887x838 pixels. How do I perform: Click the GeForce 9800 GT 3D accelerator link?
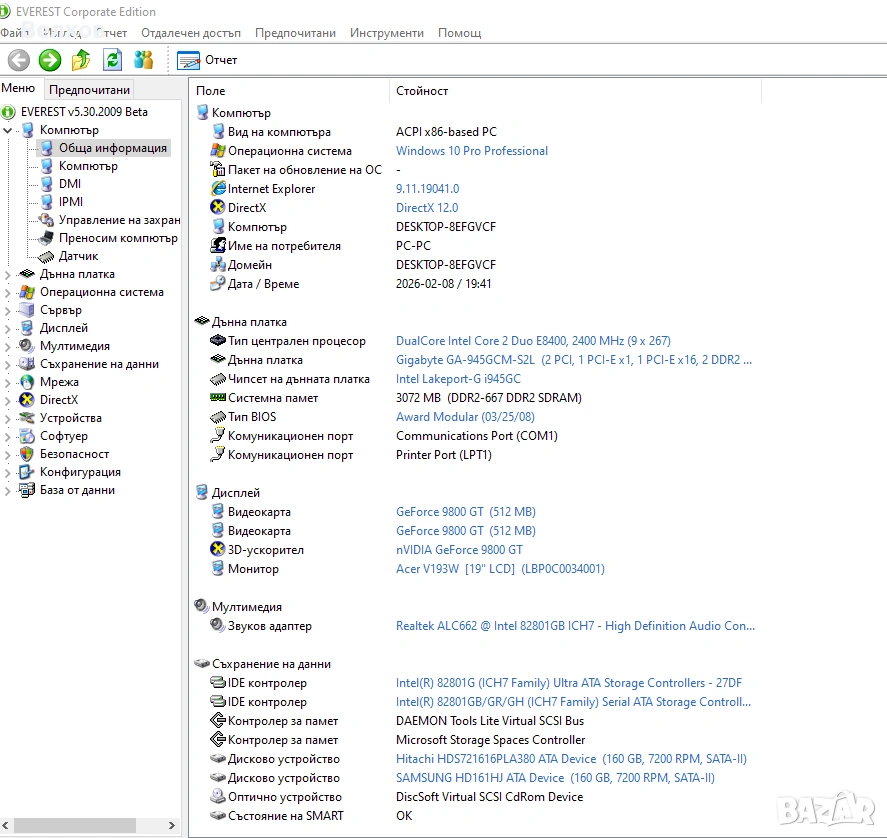[x=459, y=550]
